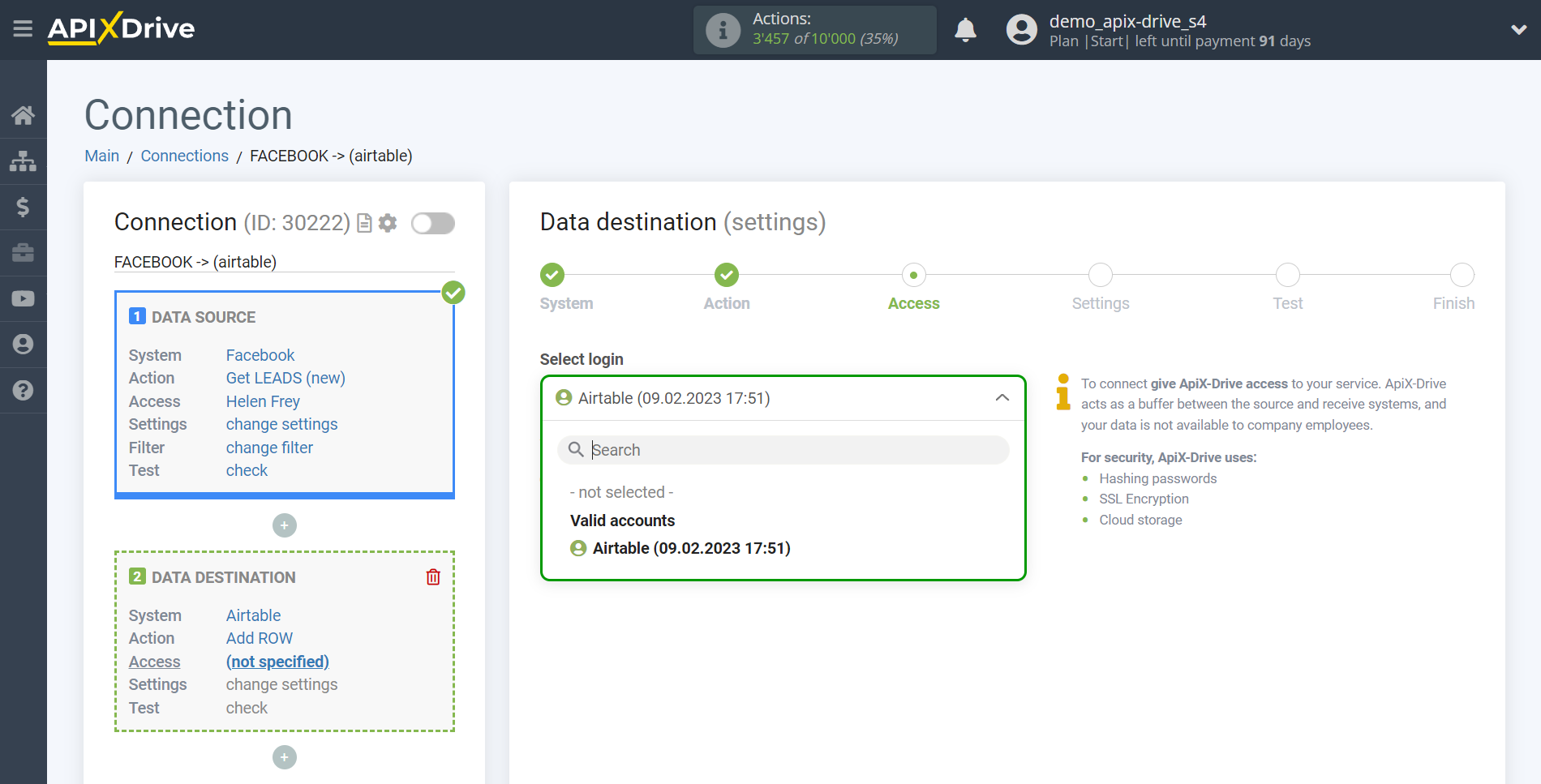Click the (not specified) access link
Viewport: 1541px width, 784px height.
(x=277, y=662)
